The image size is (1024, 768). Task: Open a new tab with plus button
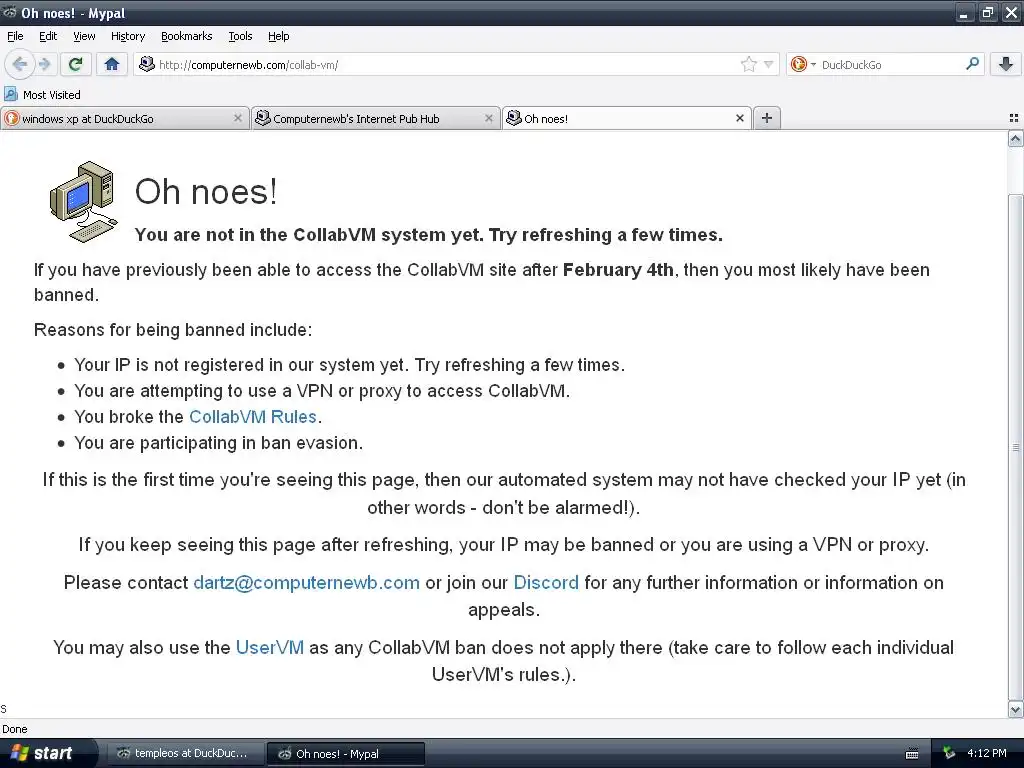pyautogui.click(x=767, y=118)
